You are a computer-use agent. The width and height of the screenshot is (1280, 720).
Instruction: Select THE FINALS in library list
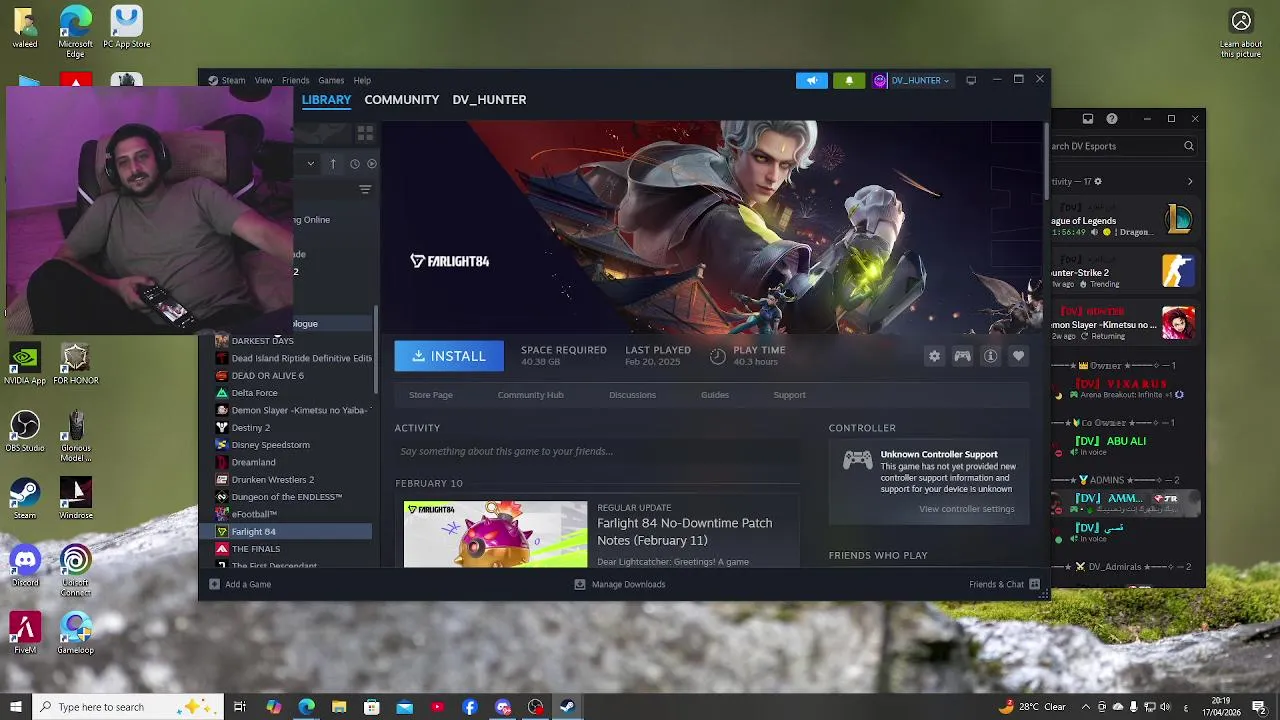point(255,549)
